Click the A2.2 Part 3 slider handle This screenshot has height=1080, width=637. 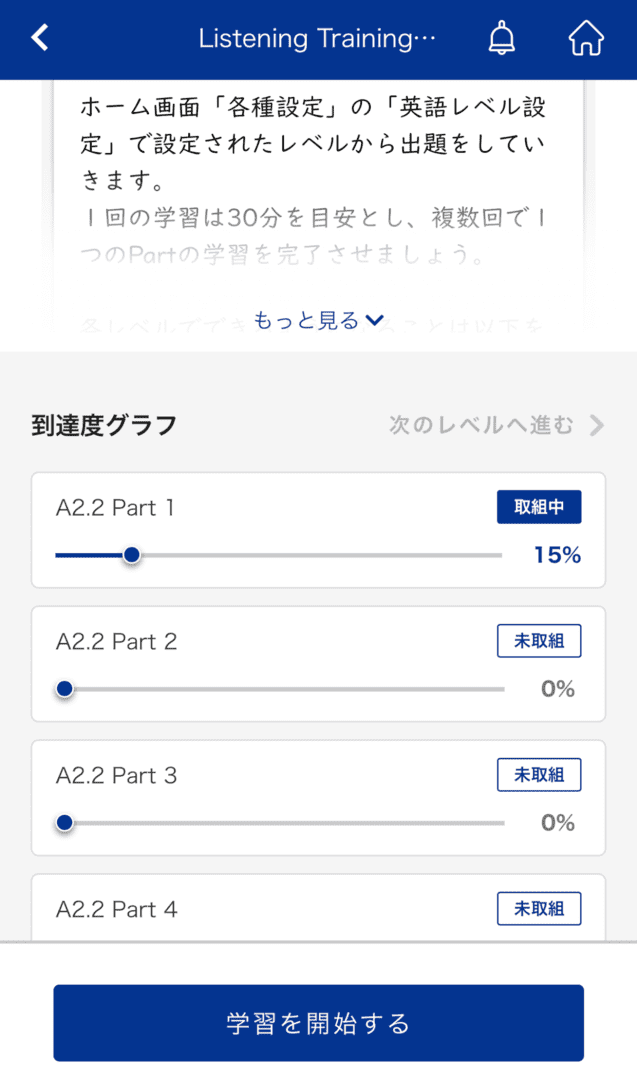click(x=65, y=822)
